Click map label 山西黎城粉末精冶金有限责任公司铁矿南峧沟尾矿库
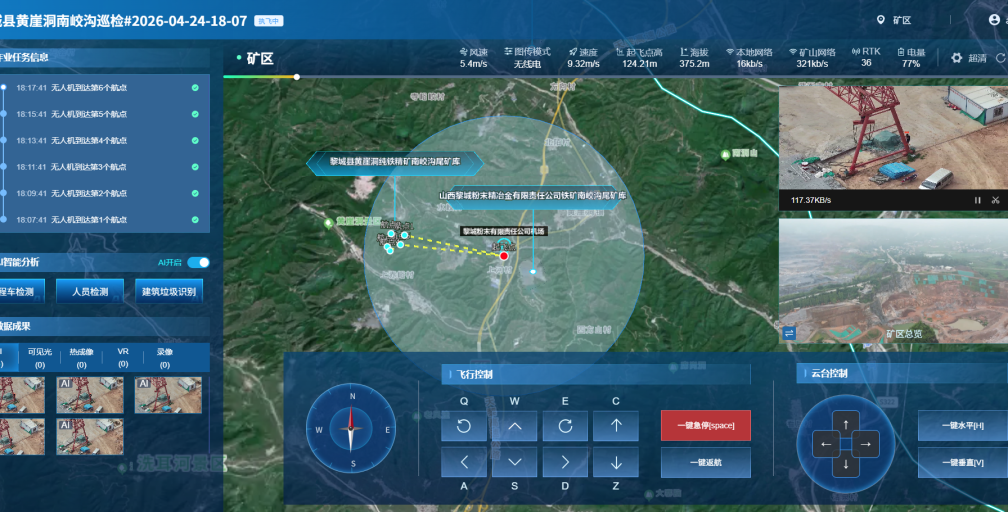 (532, 196)
